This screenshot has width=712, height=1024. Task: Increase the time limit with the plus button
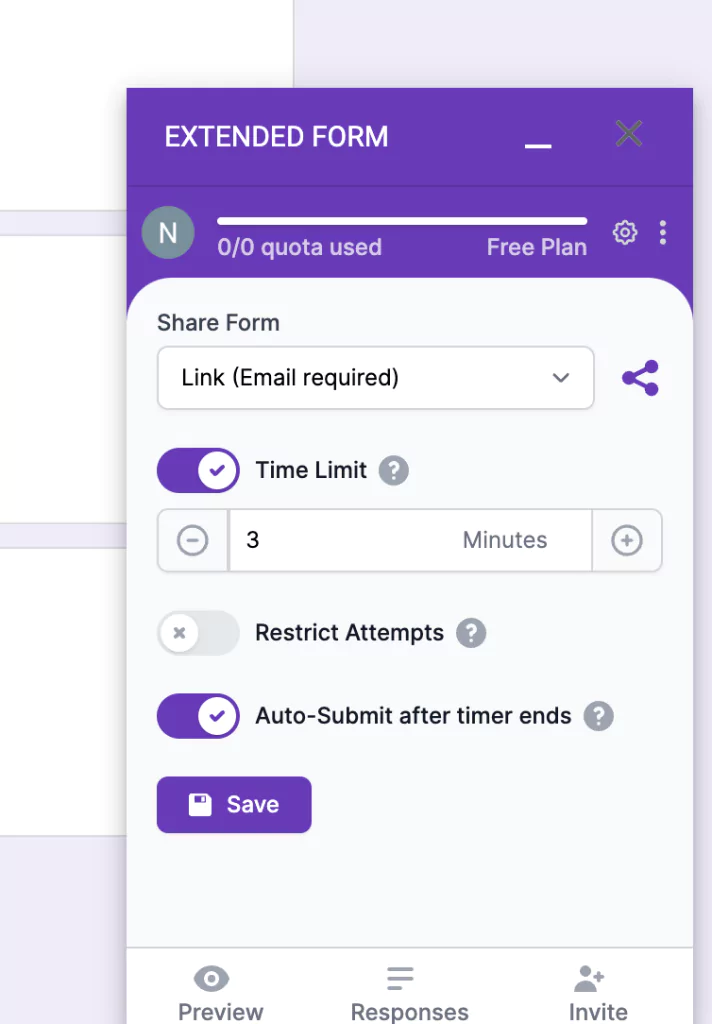coord(627,540)
